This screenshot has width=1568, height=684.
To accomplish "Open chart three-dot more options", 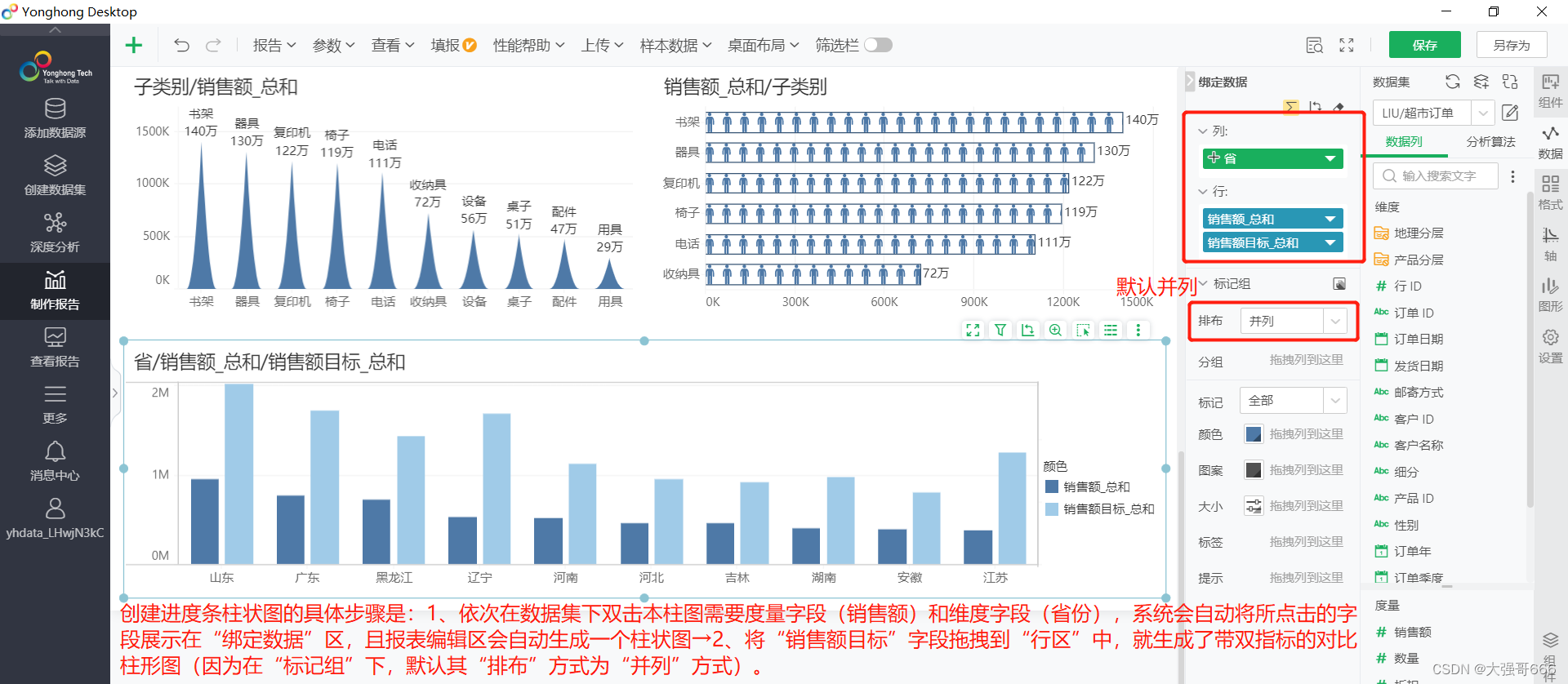I will point(1138,330).
